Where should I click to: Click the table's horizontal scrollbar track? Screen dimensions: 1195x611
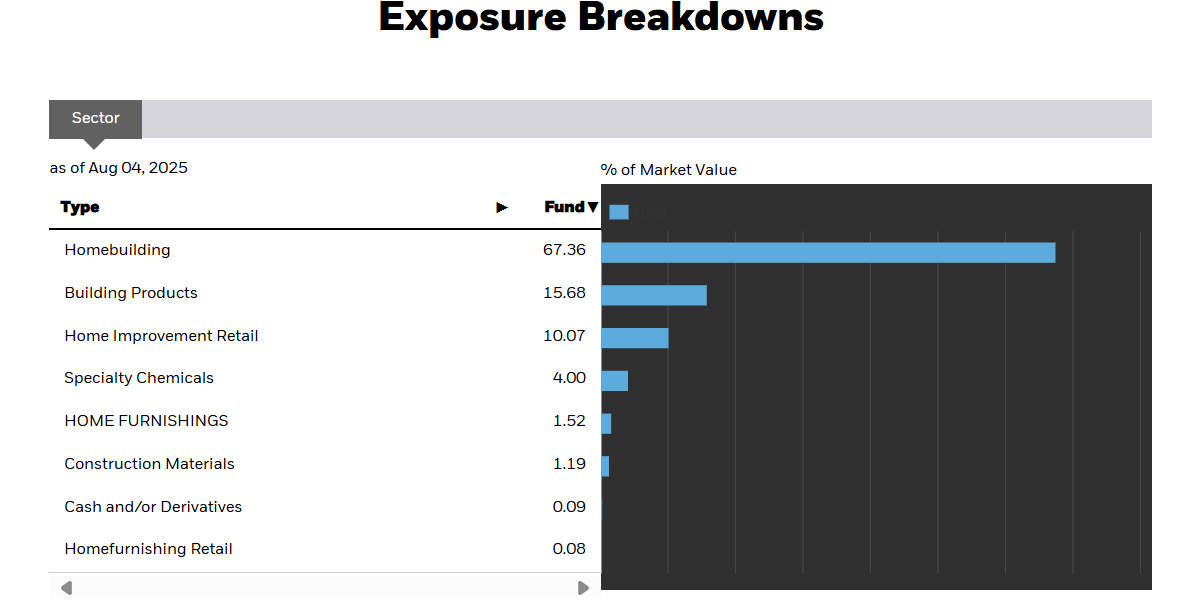pyautogui.click(x=324, y=587)
